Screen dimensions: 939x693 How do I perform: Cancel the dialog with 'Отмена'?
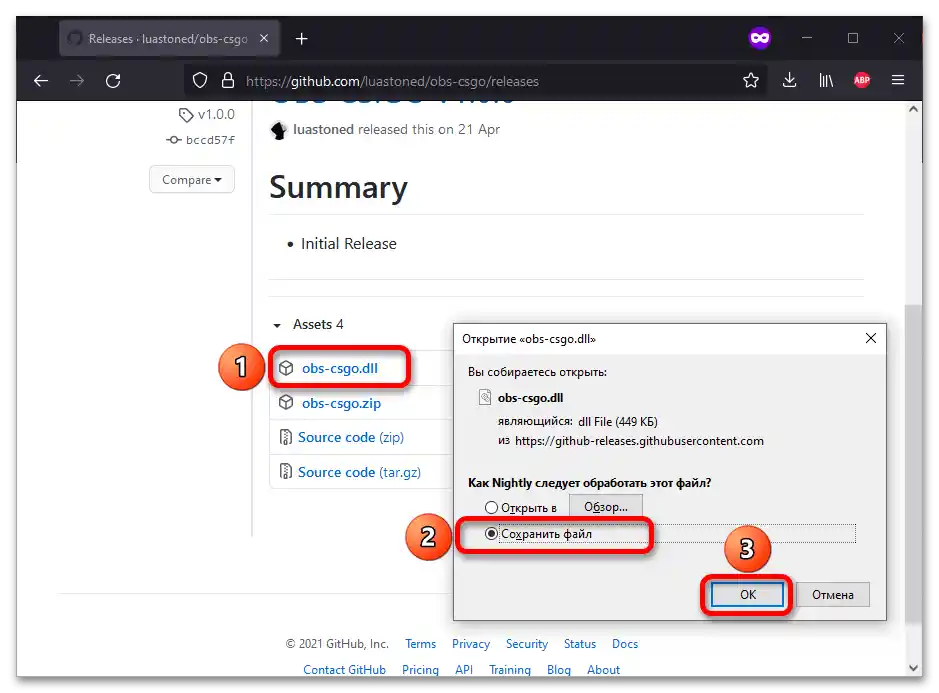pos(832,595)
